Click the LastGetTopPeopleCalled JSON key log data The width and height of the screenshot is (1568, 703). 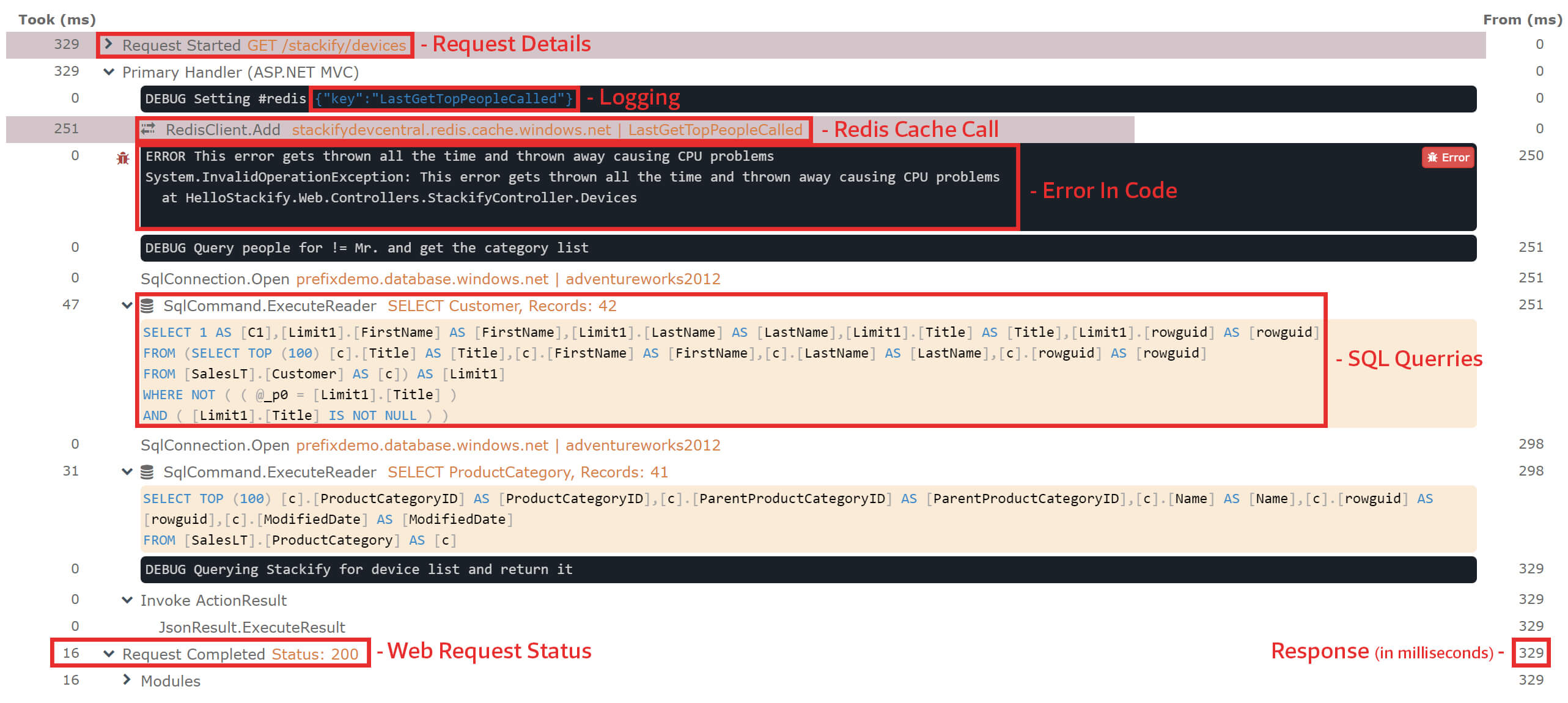(x=444, y=99)
